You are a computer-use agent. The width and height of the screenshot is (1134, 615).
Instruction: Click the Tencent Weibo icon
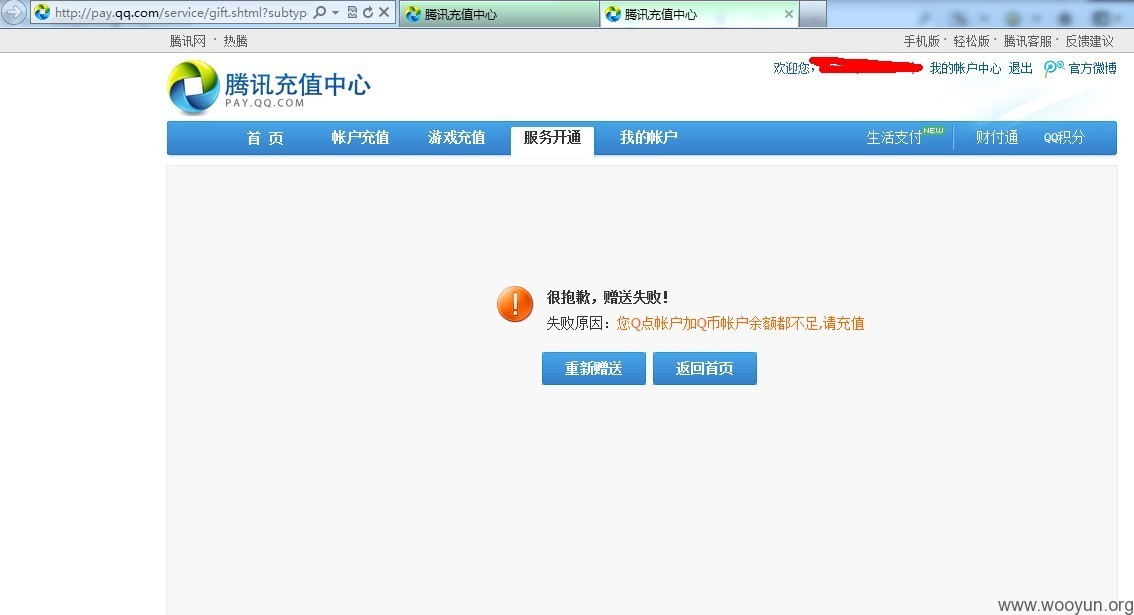(1054, 68)
